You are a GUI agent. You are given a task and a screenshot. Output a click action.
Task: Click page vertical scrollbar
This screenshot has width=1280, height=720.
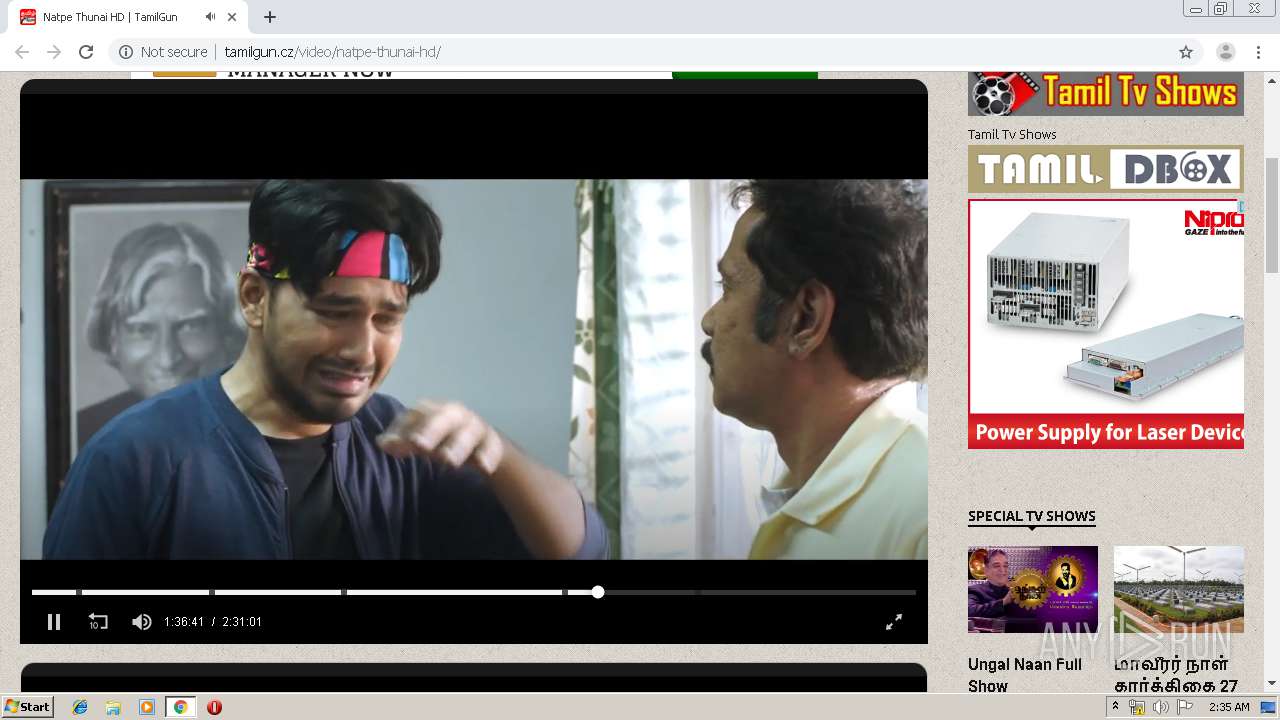1272,215
